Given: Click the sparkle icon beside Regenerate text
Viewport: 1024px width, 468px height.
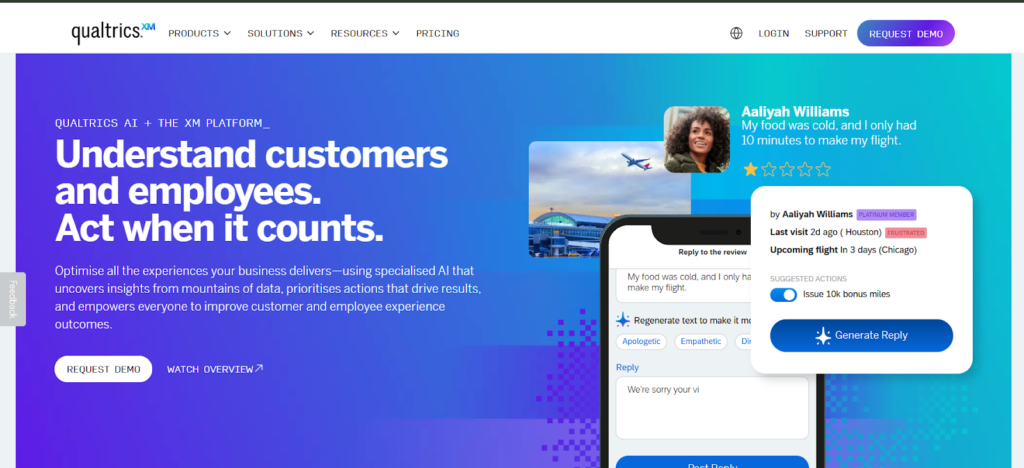Looking at the screenshot, I should coord(623,320).
